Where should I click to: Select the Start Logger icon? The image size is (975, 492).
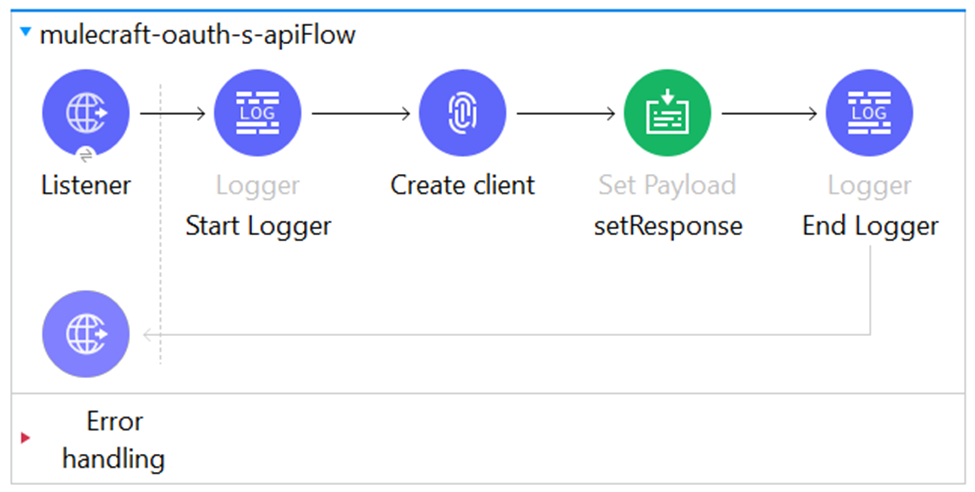257,113
